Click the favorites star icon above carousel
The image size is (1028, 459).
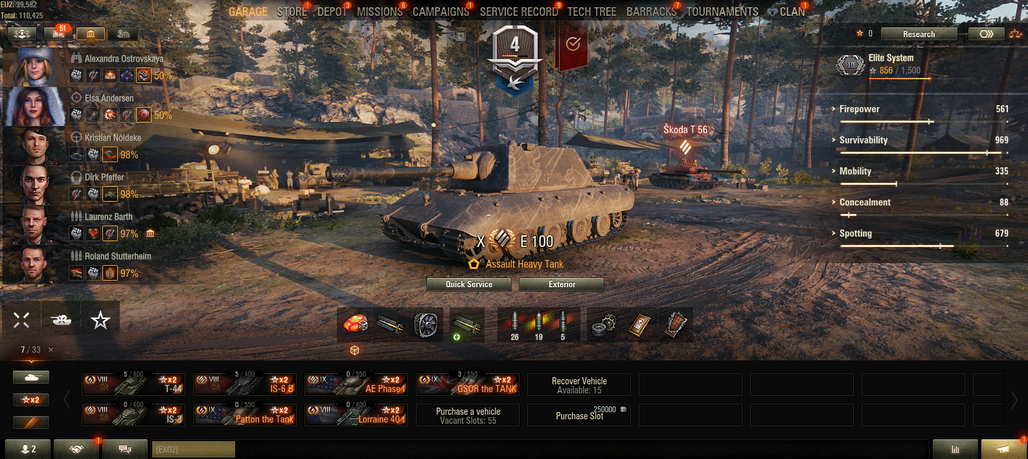100,320
